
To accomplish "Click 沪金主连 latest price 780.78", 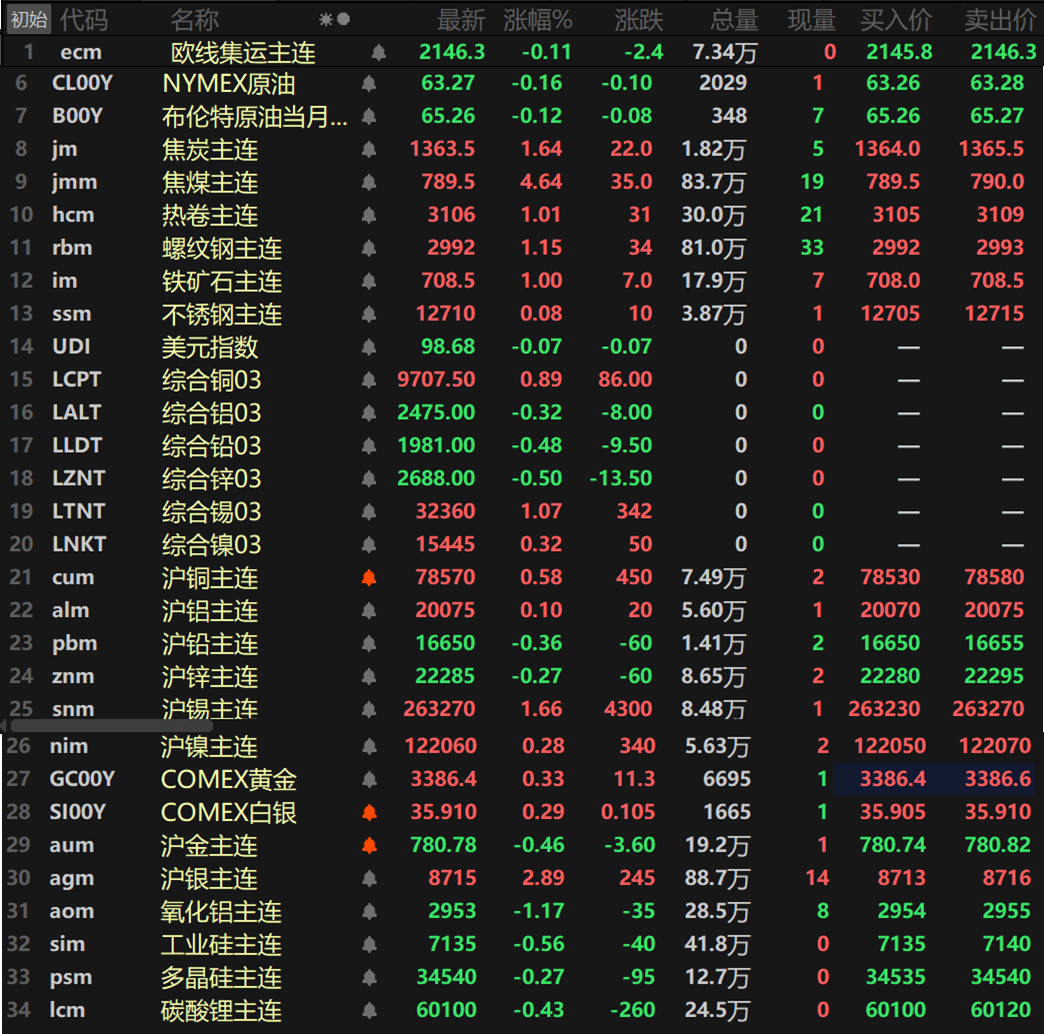I will tap(443, 845).
